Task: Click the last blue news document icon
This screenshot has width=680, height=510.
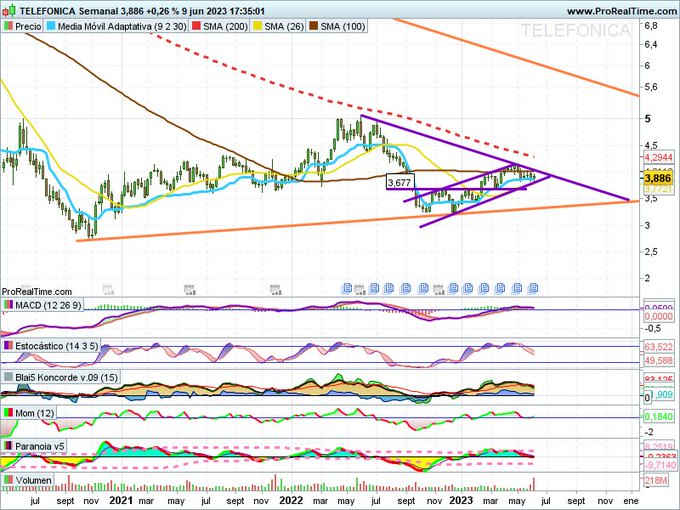Action: (x=534, y=288)
